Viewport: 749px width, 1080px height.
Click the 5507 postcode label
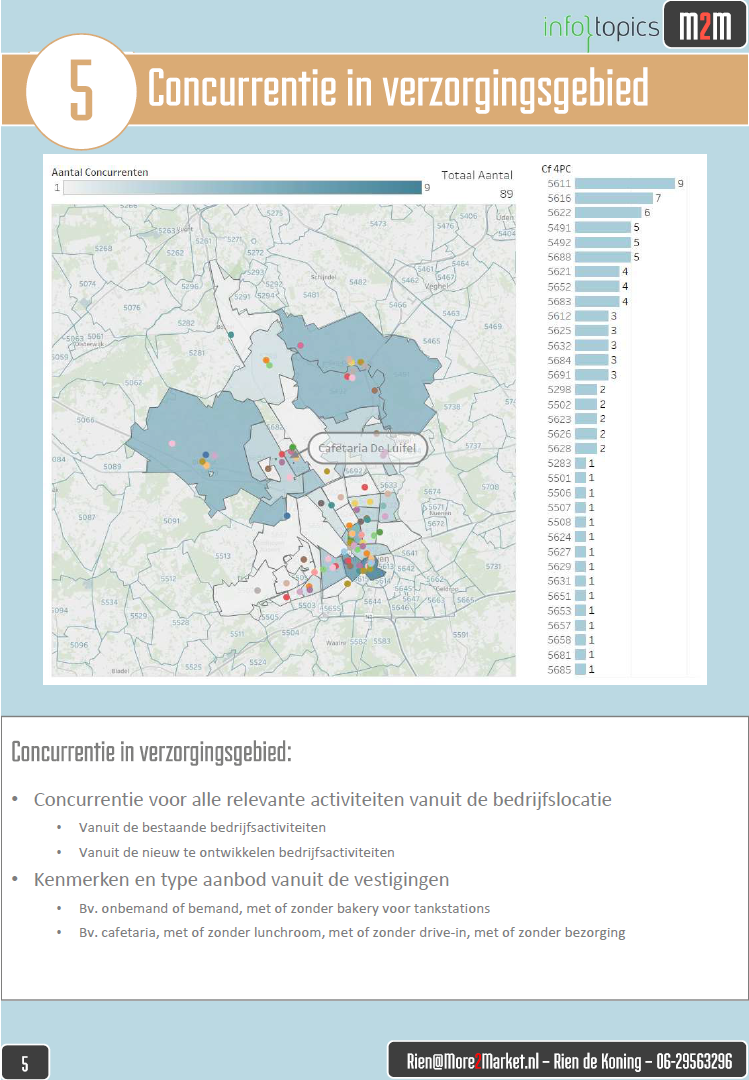point(559,508)
